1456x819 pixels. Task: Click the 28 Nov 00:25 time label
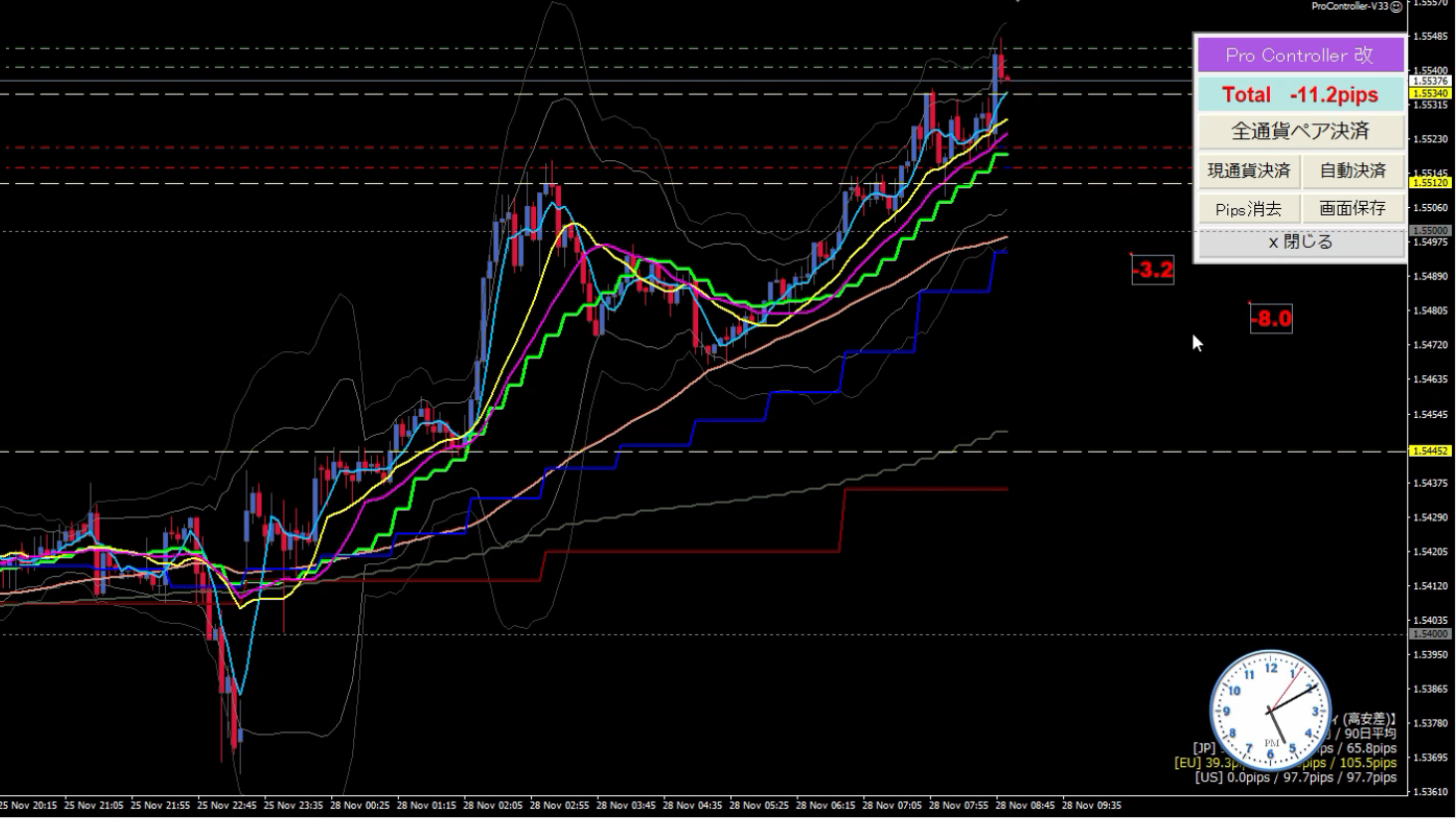[360, 805]
